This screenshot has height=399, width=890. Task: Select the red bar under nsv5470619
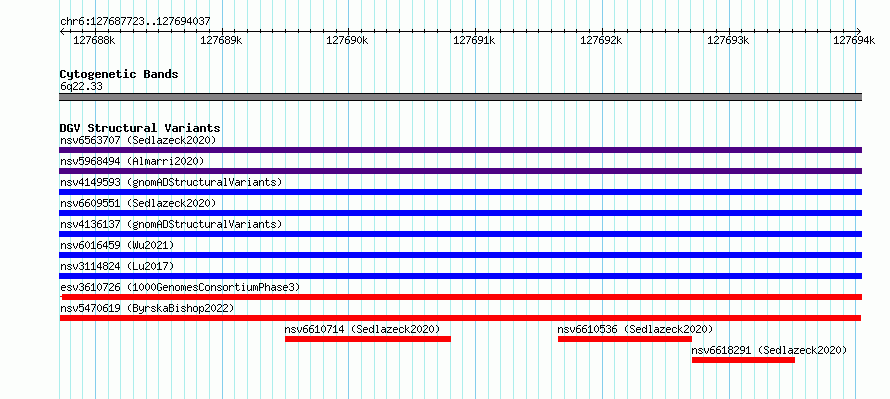(460, 318)
